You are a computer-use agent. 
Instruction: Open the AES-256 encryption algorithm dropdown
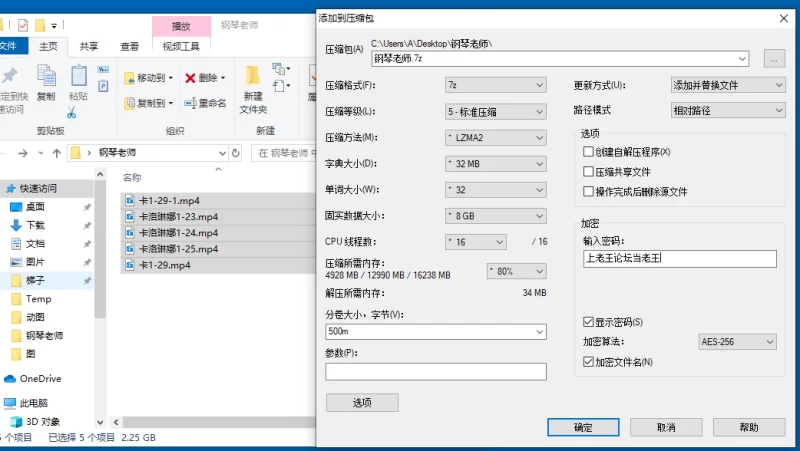[x=737, y=342]
